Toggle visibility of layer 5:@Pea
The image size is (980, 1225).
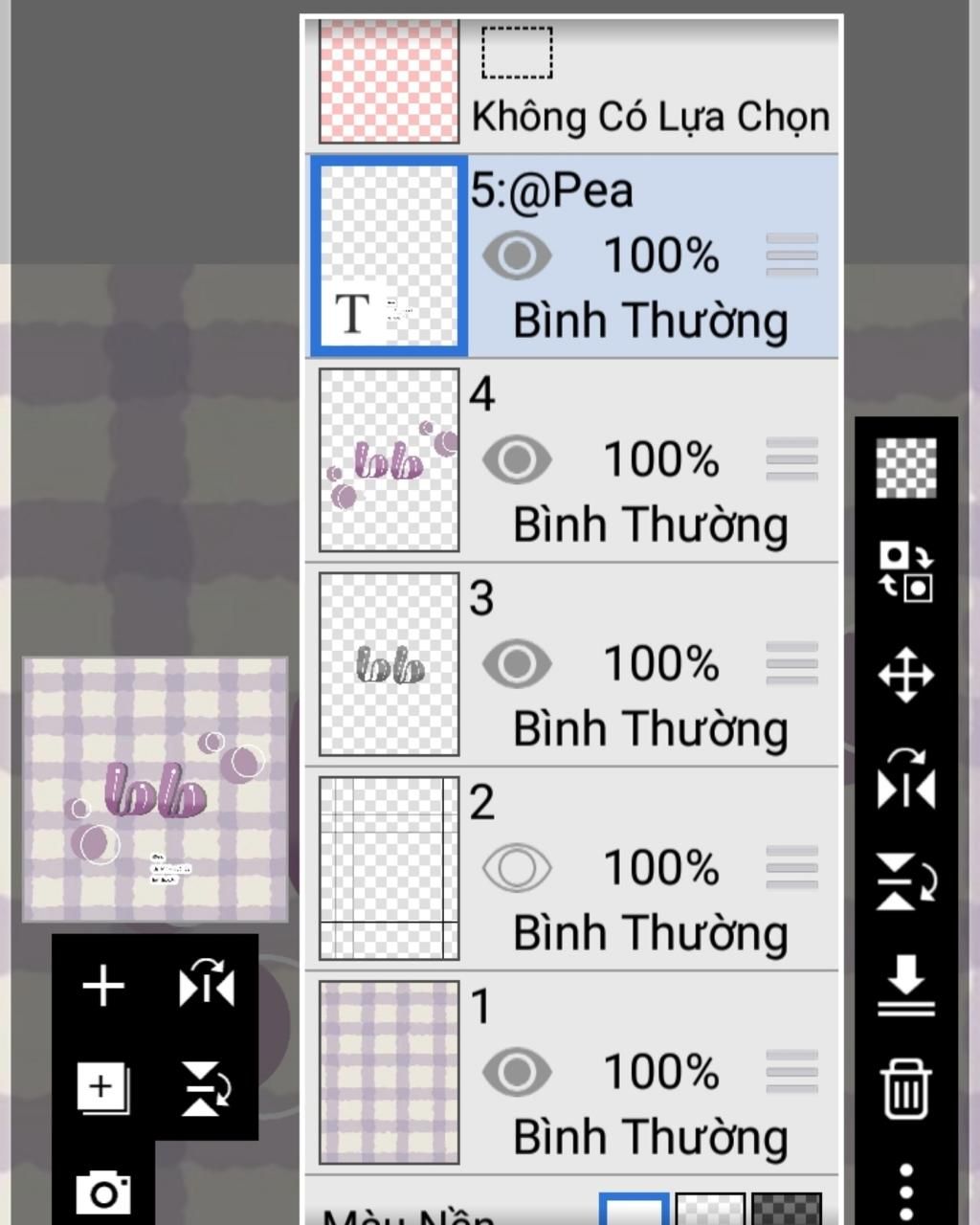point(517,256)
